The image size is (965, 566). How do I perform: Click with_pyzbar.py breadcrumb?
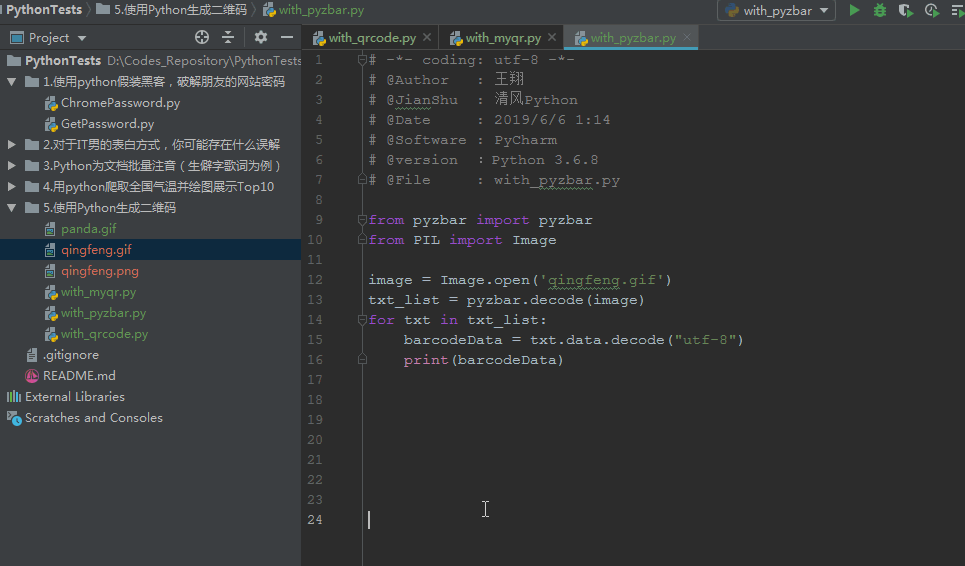[321, 10]
